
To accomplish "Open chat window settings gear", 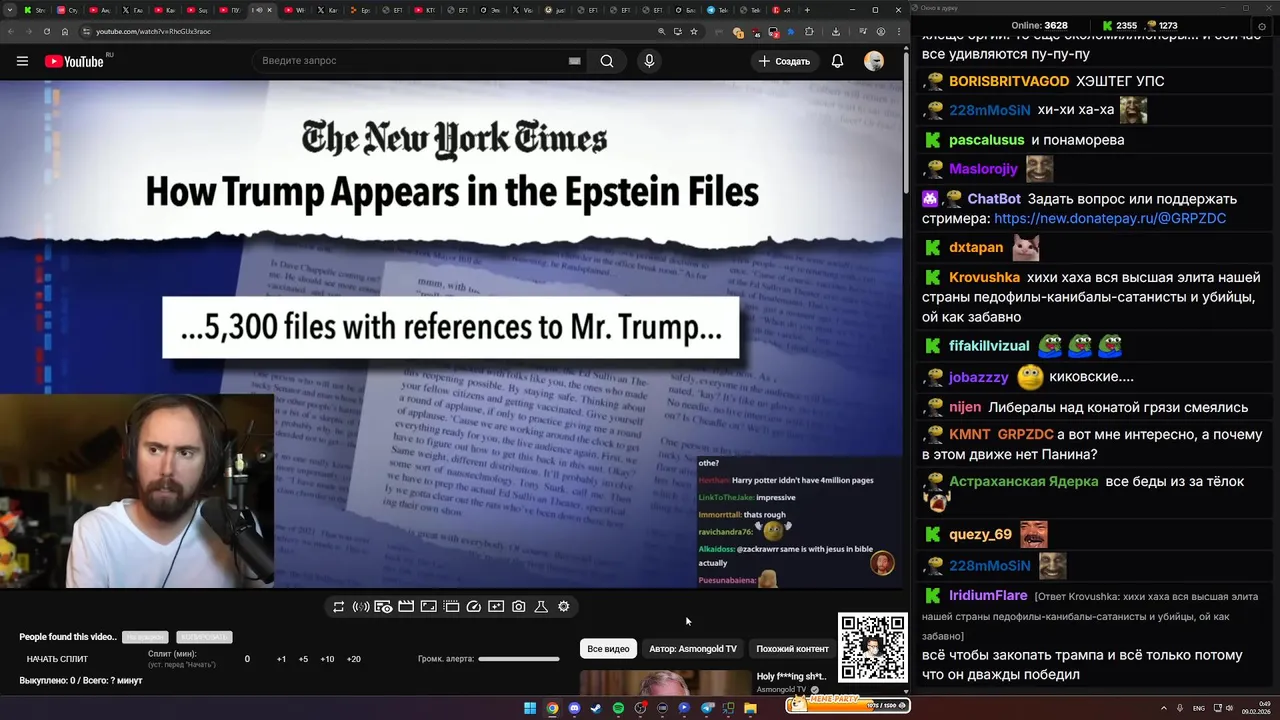I will (1262, 25).
